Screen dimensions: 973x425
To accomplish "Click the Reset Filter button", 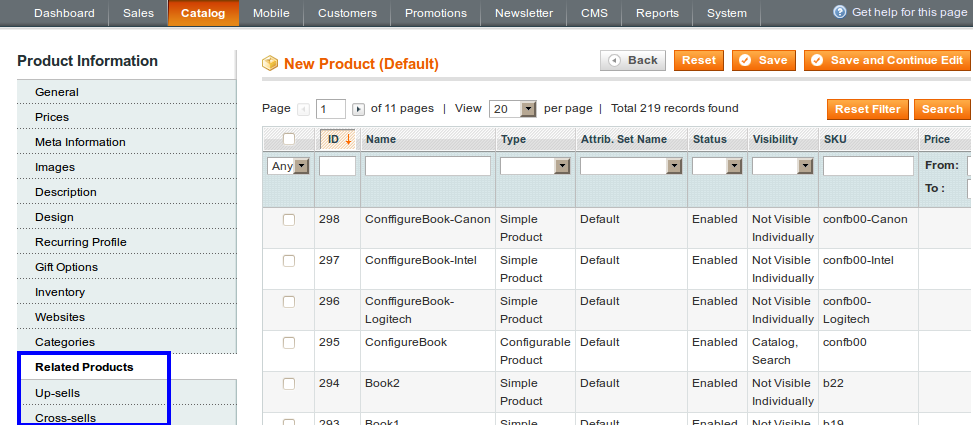I will click(868, 109).
